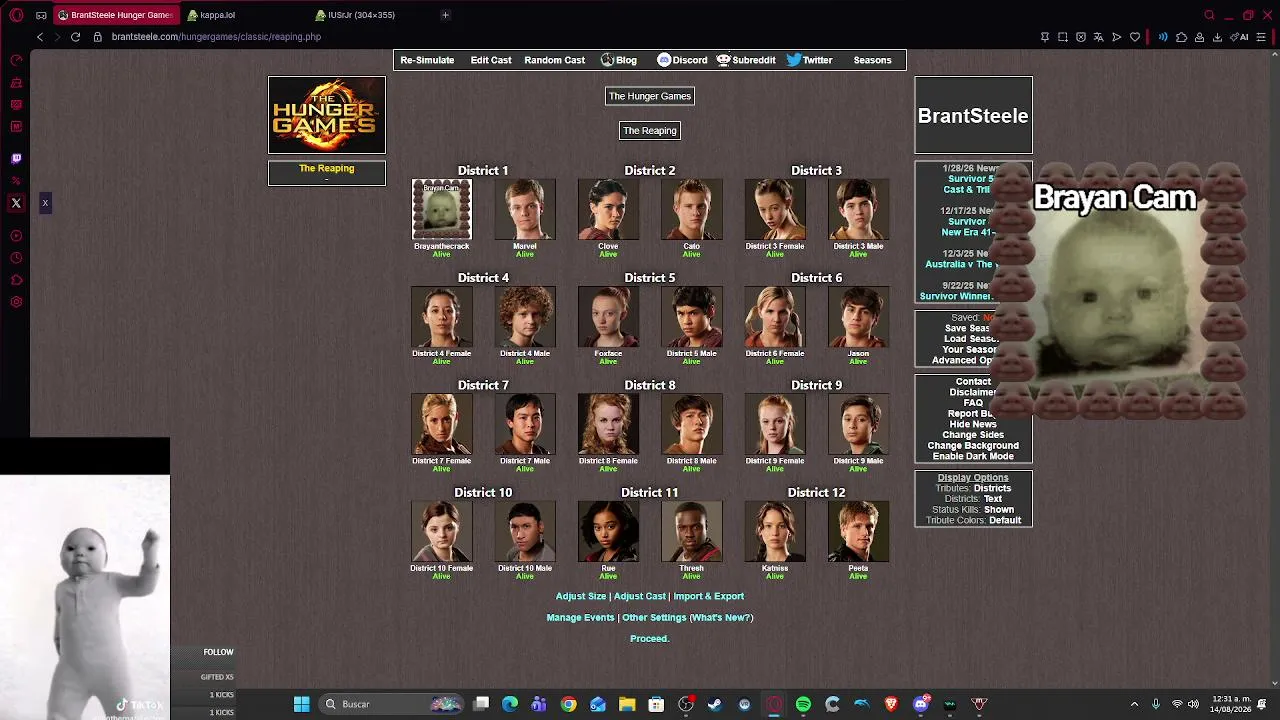The image size is (1280, 720).
Task: Toggle Hide News option
Action: pos(973,424)
